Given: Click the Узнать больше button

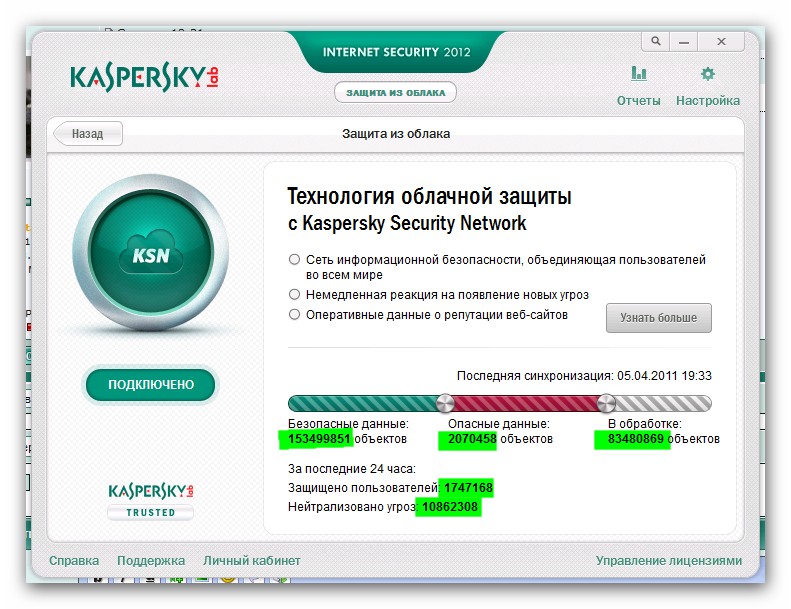Looking at the screenshot, I should [x=658, y=318].
